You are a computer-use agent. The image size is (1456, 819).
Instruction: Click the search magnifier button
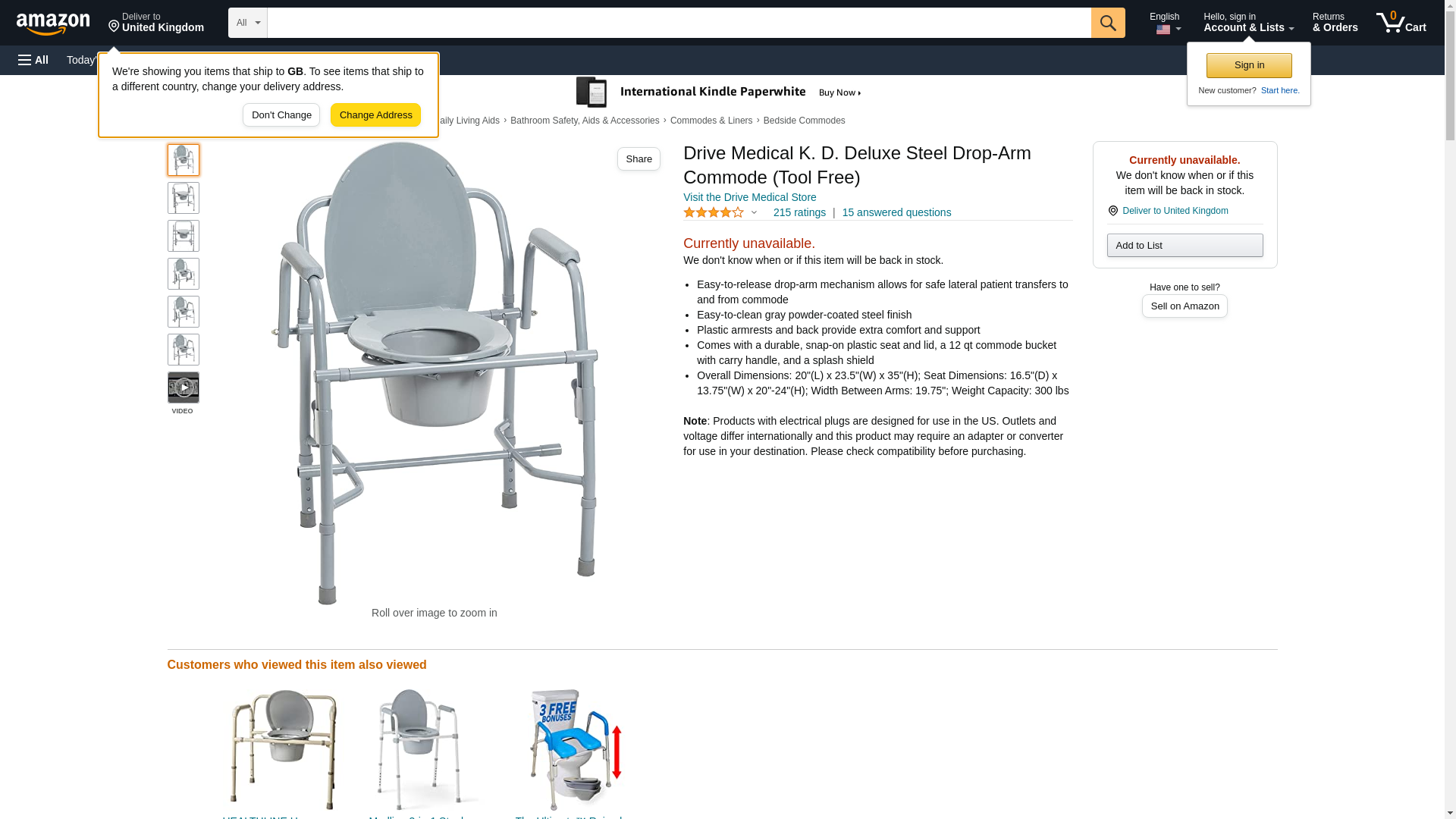(x=1108, y=23)
